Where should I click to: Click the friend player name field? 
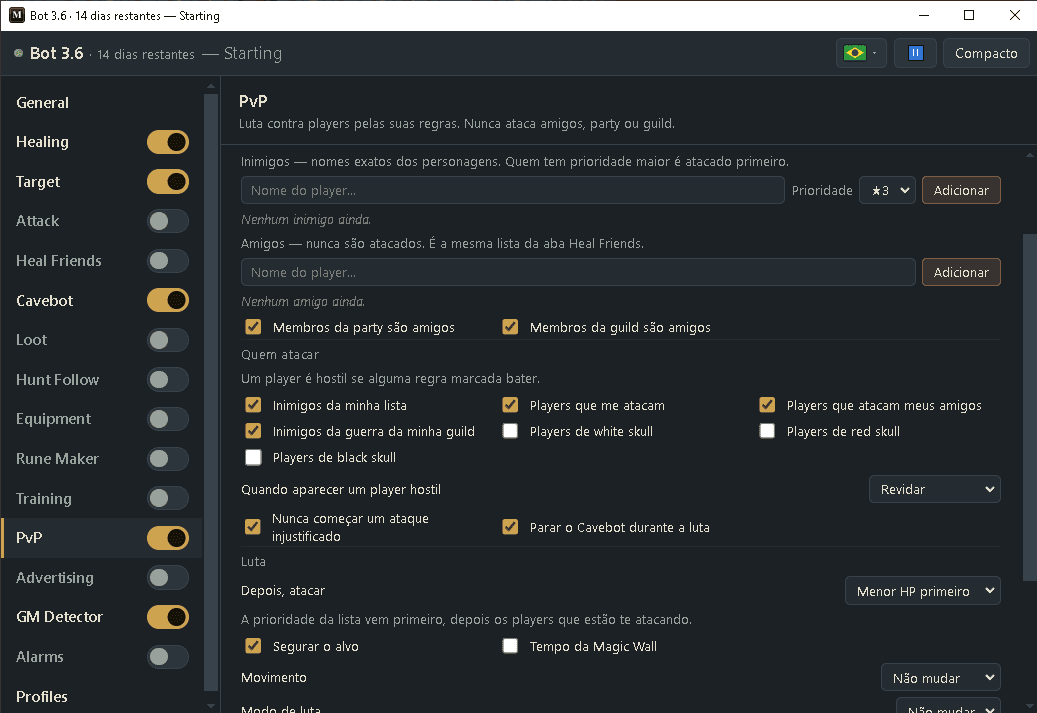578,273
